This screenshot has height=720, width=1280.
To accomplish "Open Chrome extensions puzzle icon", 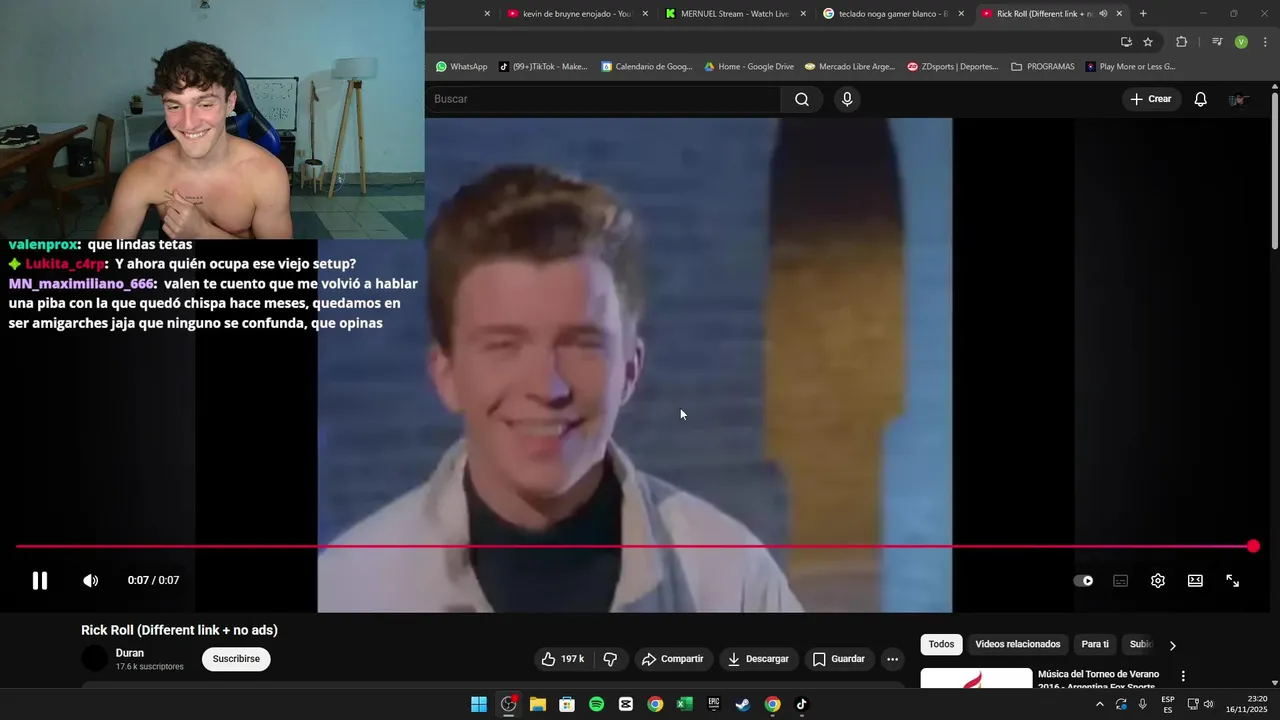I will click(1182, 42).
